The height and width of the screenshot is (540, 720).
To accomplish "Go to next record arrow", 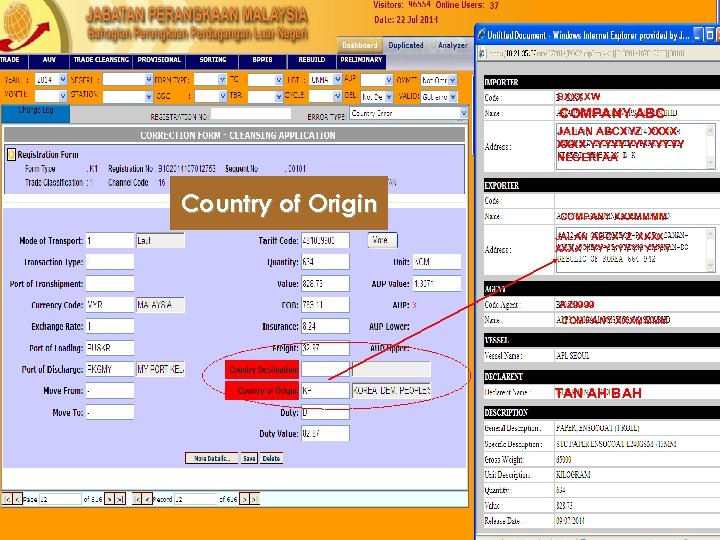I will (x=244, y=499).
